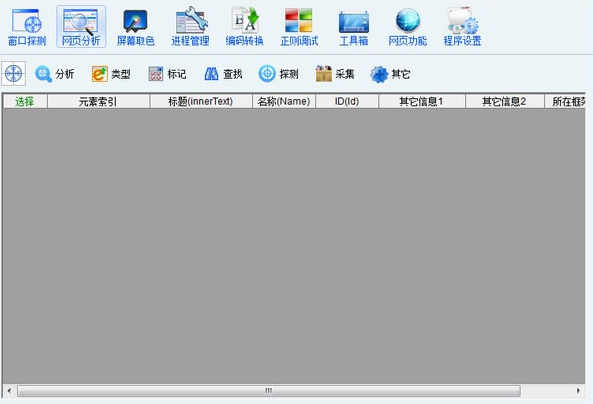593x404 pixels.
Task: Click the crosshair target picker icon
Action: point(14,73)
